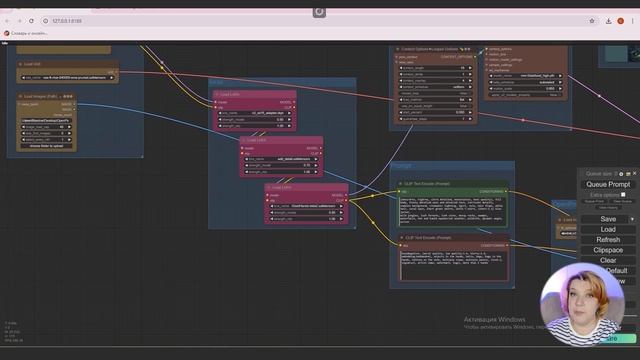Viewport: 640px width, 360px height.
Task: Pick next vae_name with the Load VAE right arrow
Action: pyautogui.click(x=111, y=78)
